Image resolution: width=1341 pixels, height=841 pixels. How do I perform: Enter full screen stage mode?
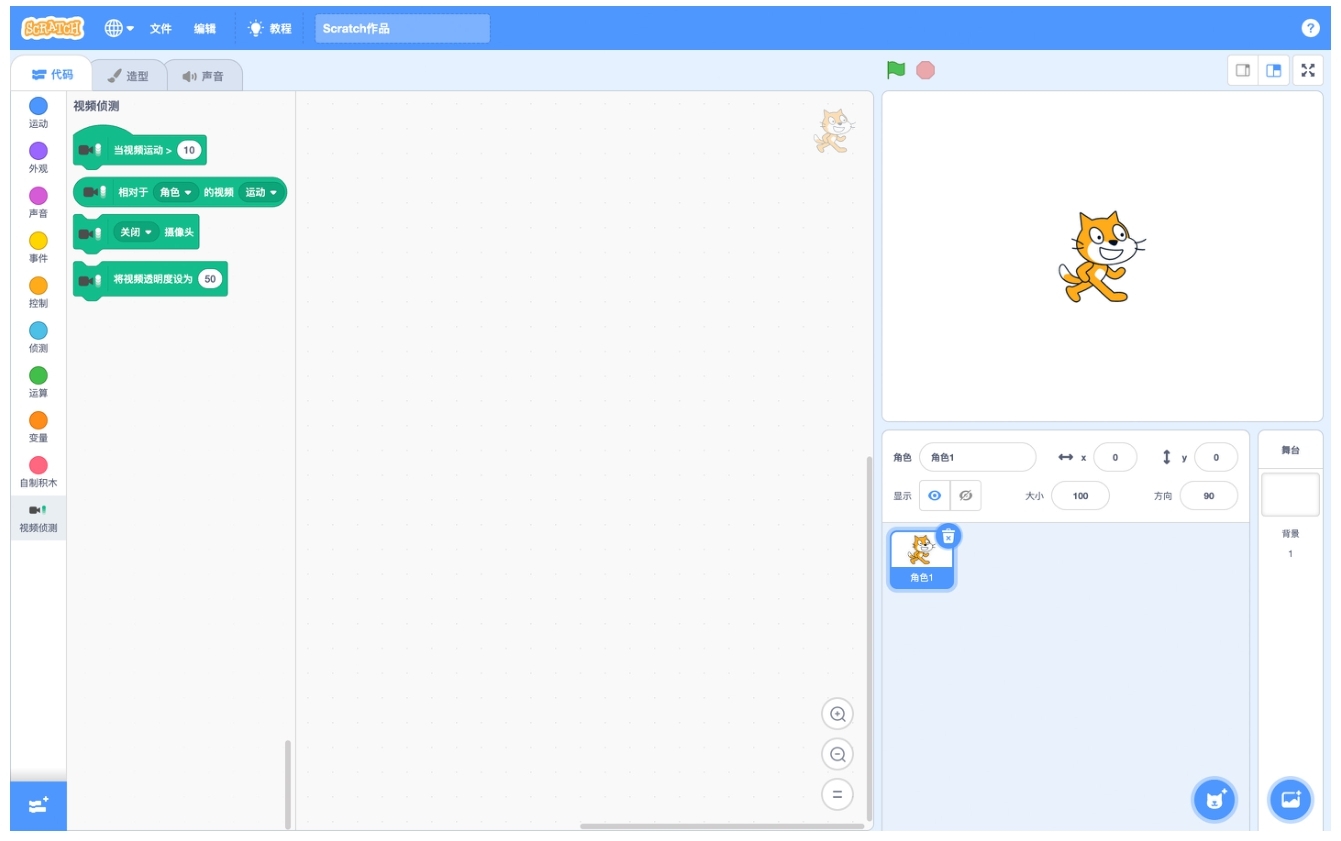[x=1308, y=71]
